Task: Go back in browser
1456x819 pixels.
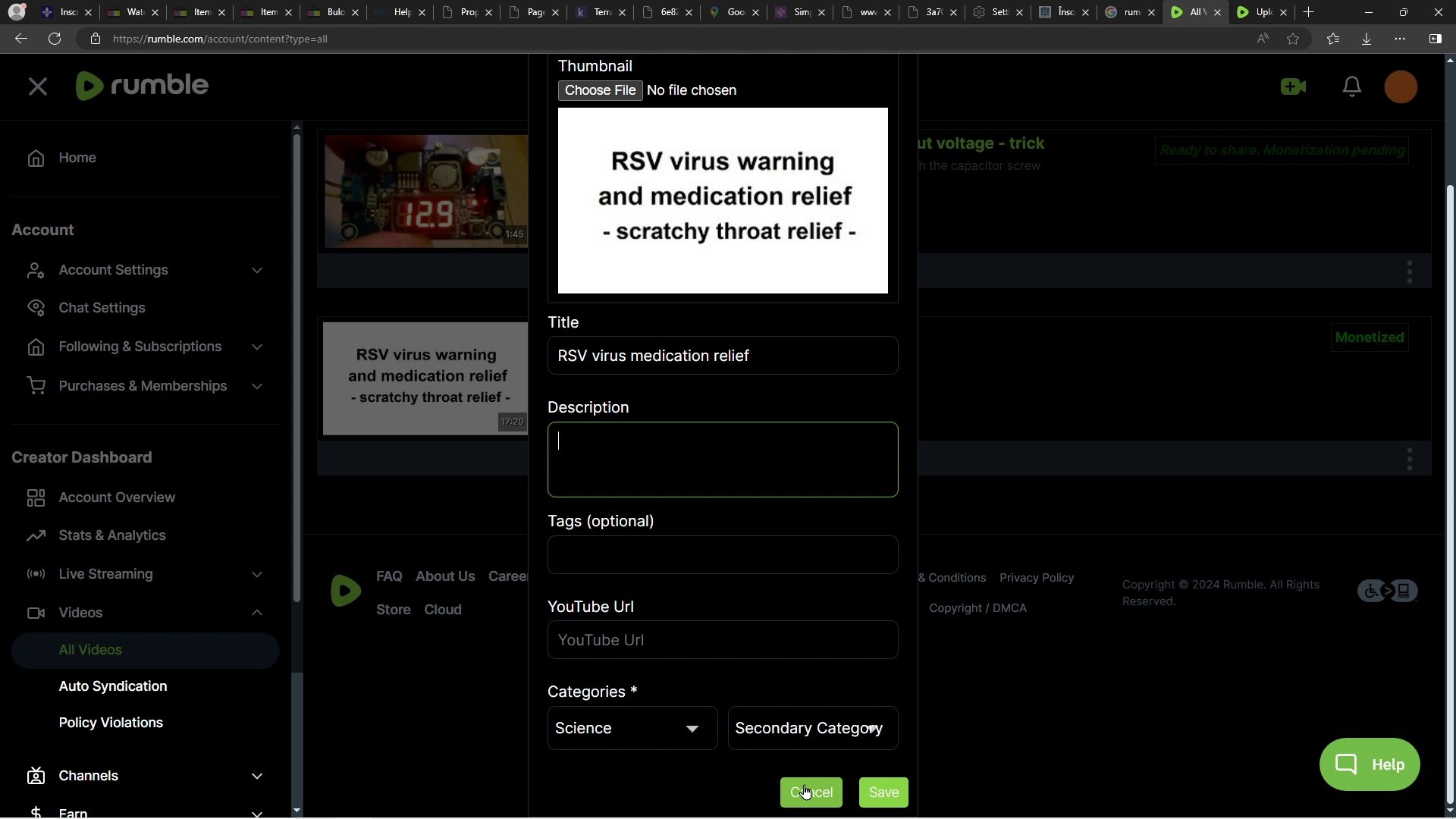Action: 20,39
